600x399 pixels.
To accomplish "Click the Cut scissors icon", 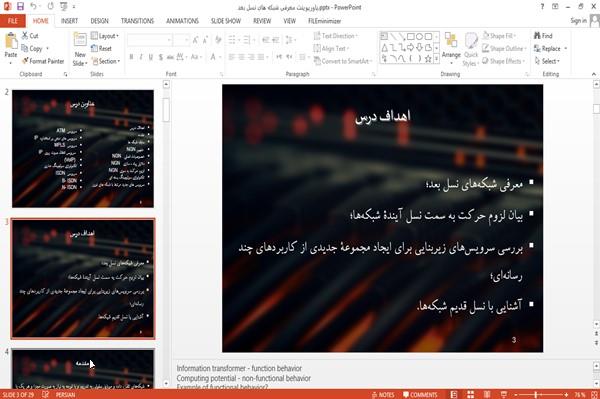I will coord(25,36).
